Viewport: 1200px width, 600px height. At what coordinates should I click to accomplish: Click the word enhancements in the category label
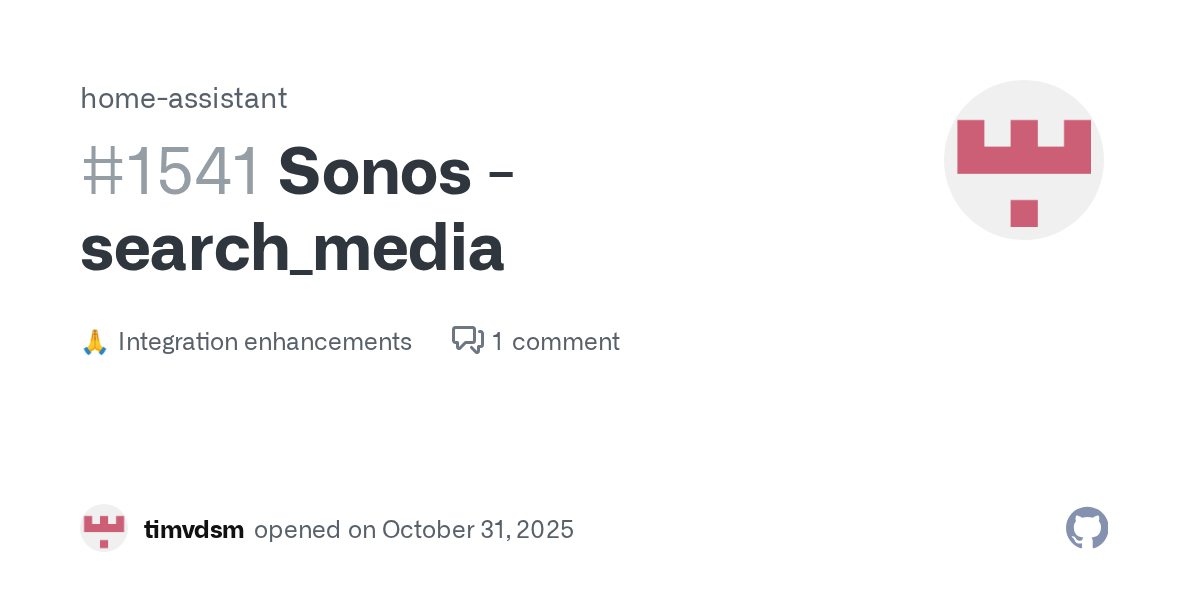tap(328, 342)
